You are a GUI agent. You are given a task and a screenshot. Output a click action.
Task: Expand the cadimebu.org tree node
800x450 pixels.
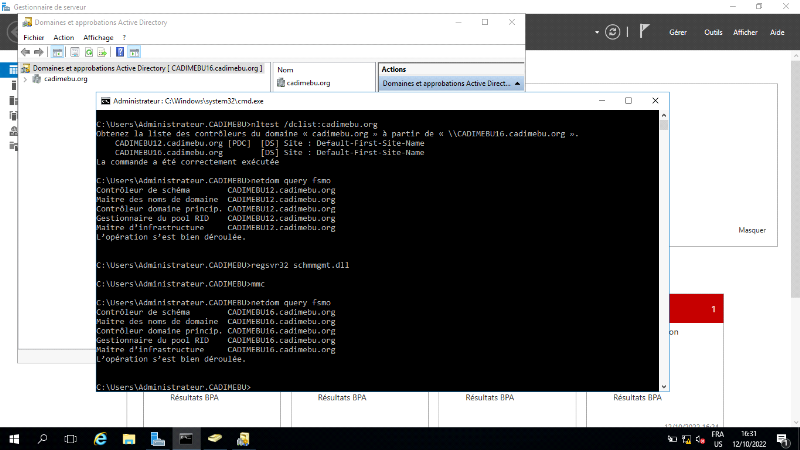click(25, 79)
